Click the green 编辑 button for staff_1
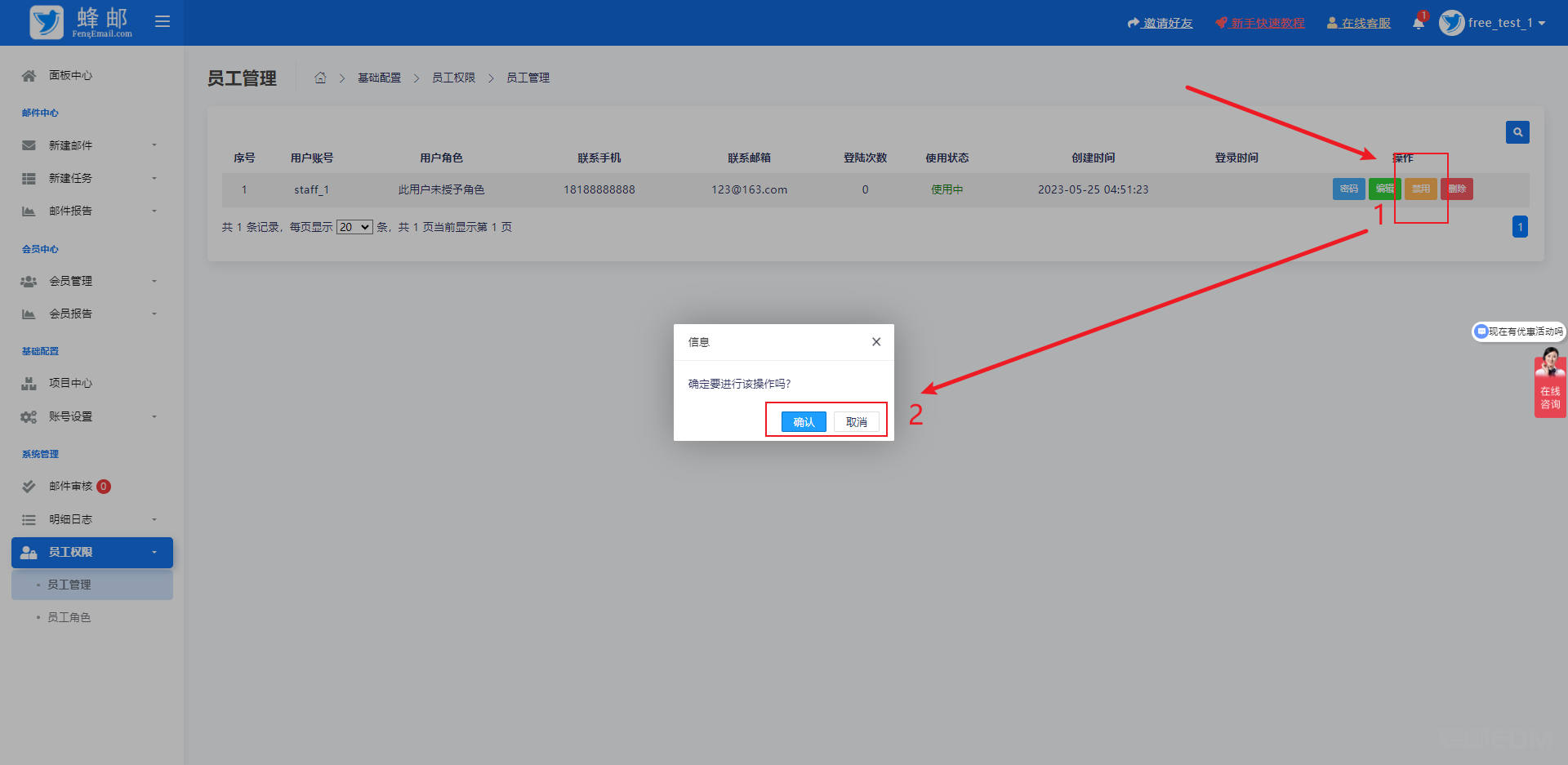Screen dimensions: 1568x765 pyautogui.click(x=1384, y=189)
